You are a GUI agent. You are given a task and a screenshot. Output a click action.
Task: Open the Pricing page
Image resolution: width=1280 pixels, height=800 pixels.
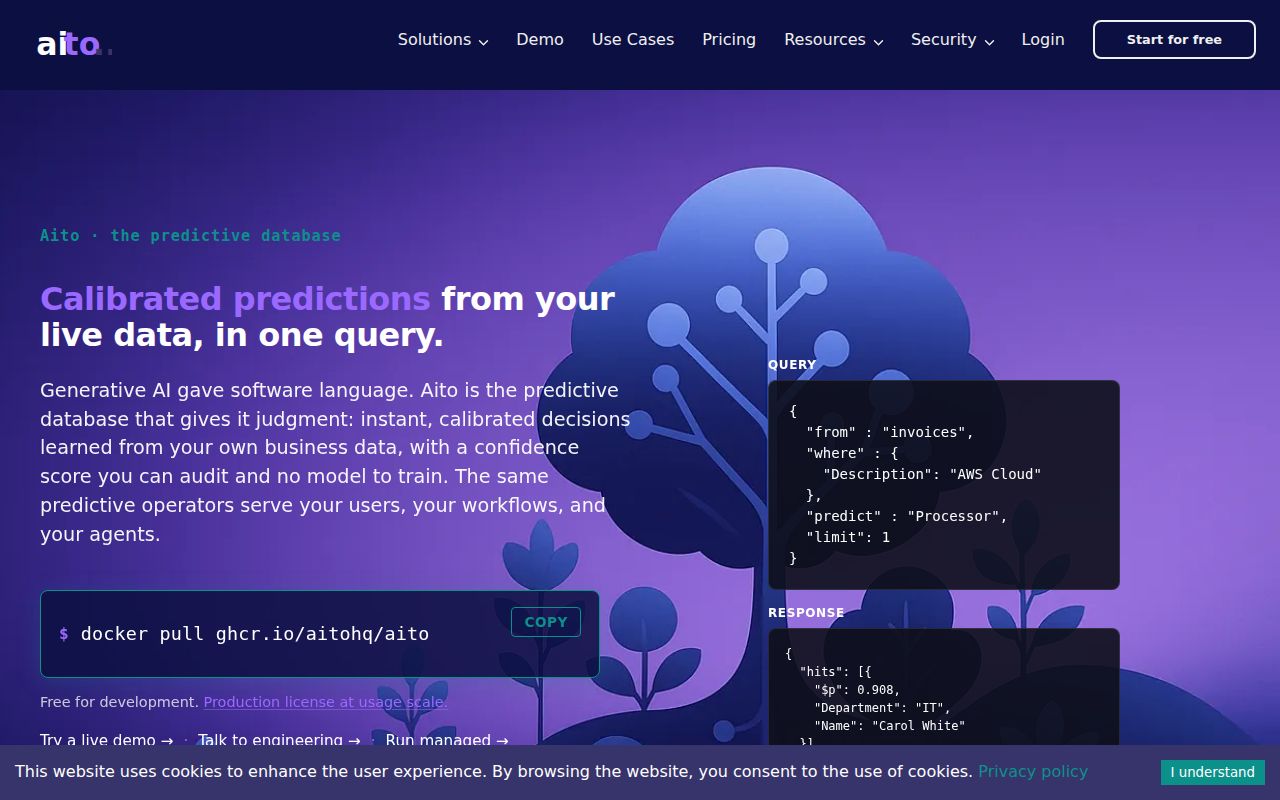pyautogui.click(x=729, y=40)
